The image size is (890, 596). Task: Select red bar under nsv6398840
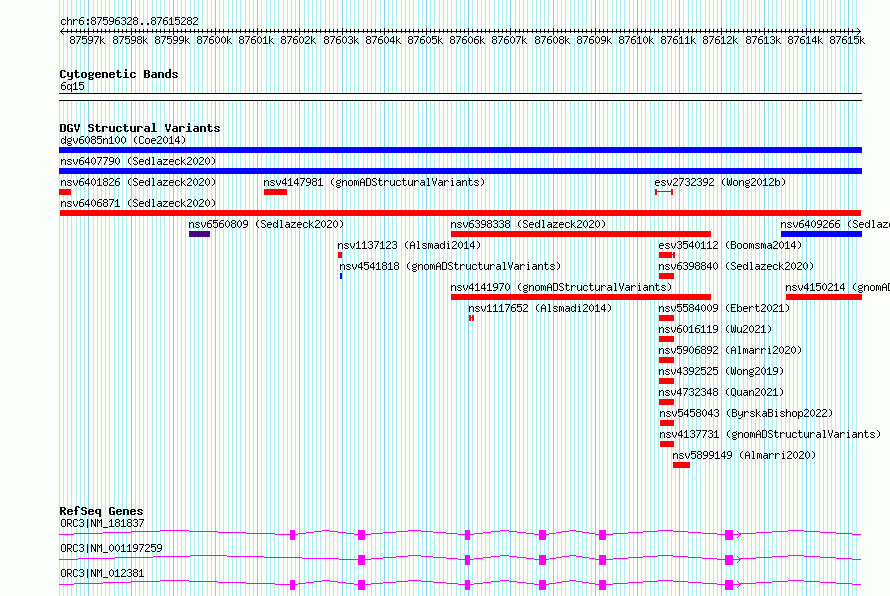click(x=666, y=276)
